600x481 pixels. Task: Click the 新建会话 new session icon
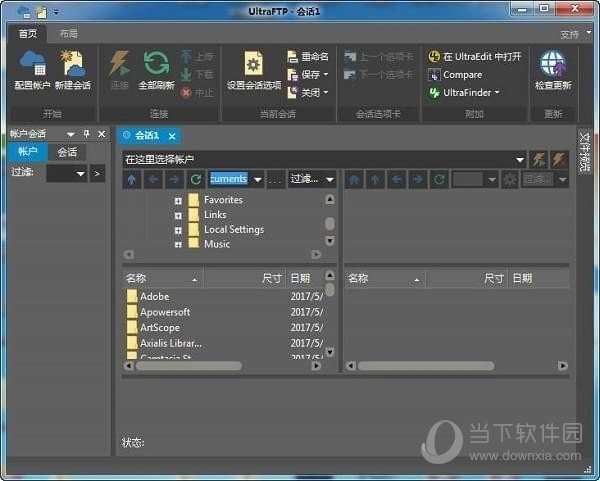[73, 63]
